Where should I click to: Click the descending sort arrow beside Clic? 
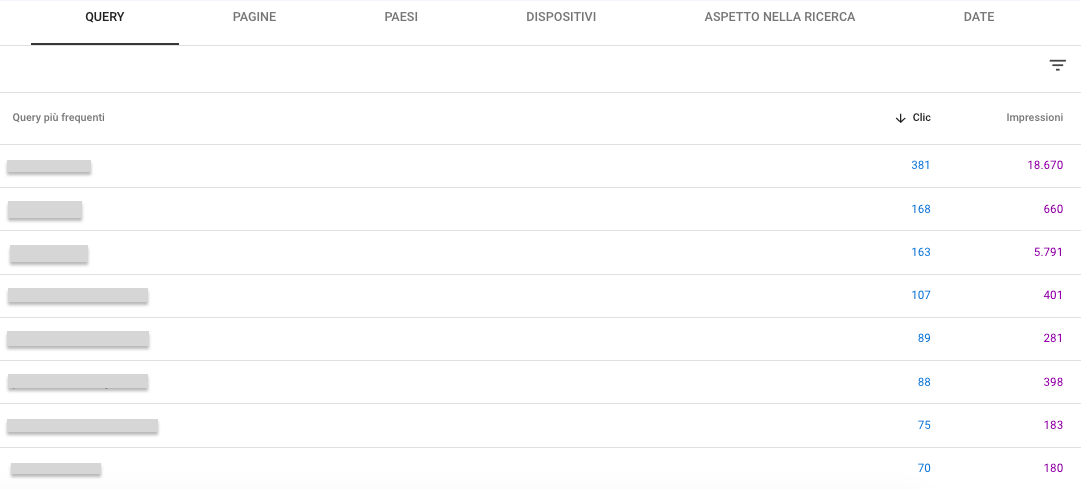[x=901, y=118]
